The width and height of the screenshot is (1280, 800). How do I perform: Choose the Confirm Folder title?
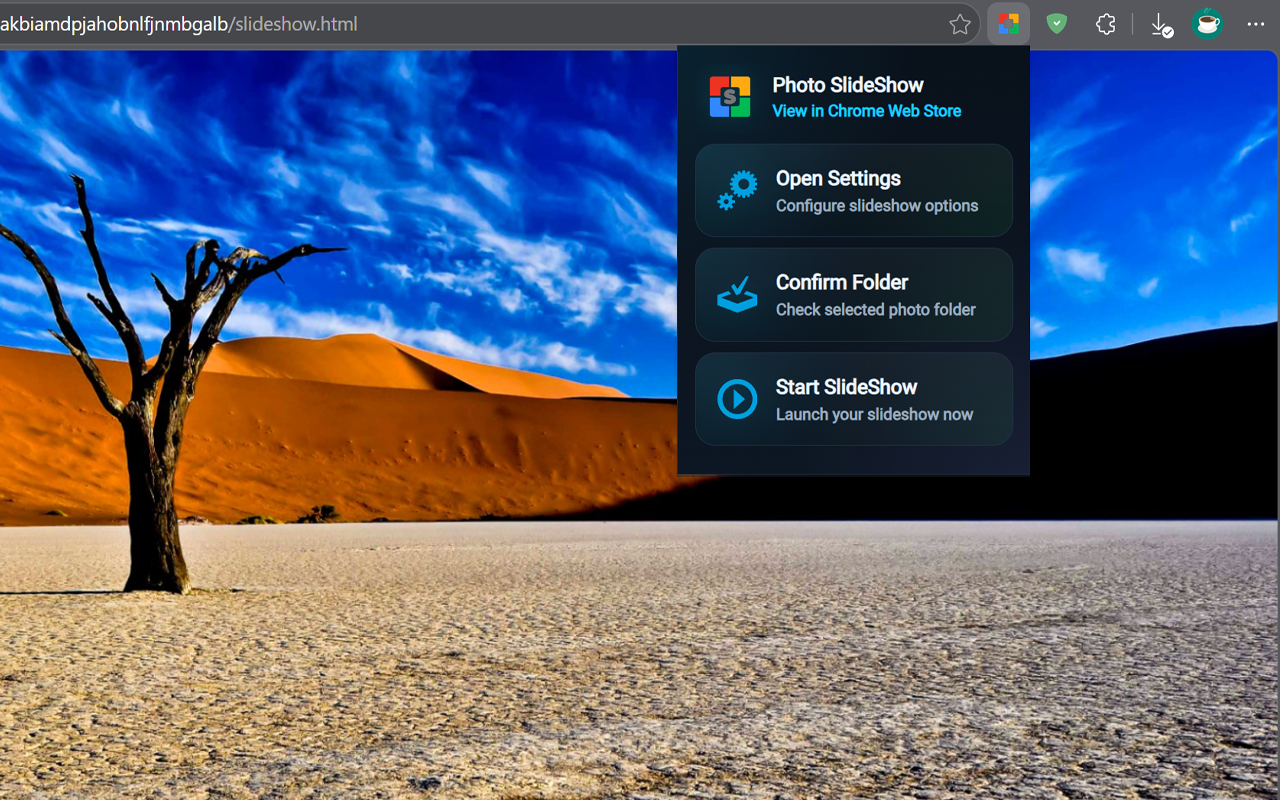point(842,282)
